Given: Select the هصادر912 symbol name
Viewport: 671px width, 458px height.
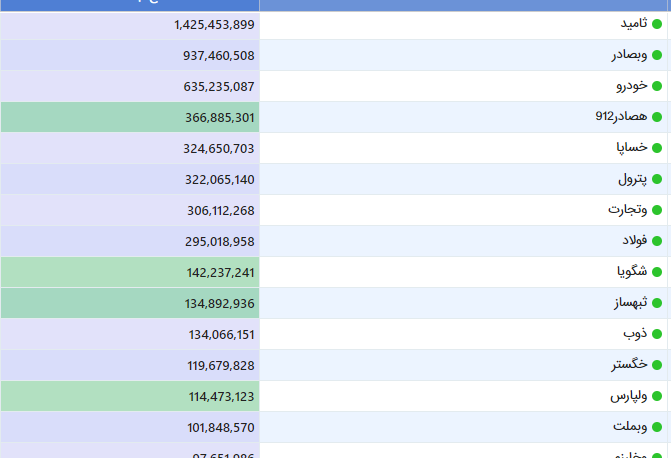Looking at the screenshot, I should pos(621,116).
